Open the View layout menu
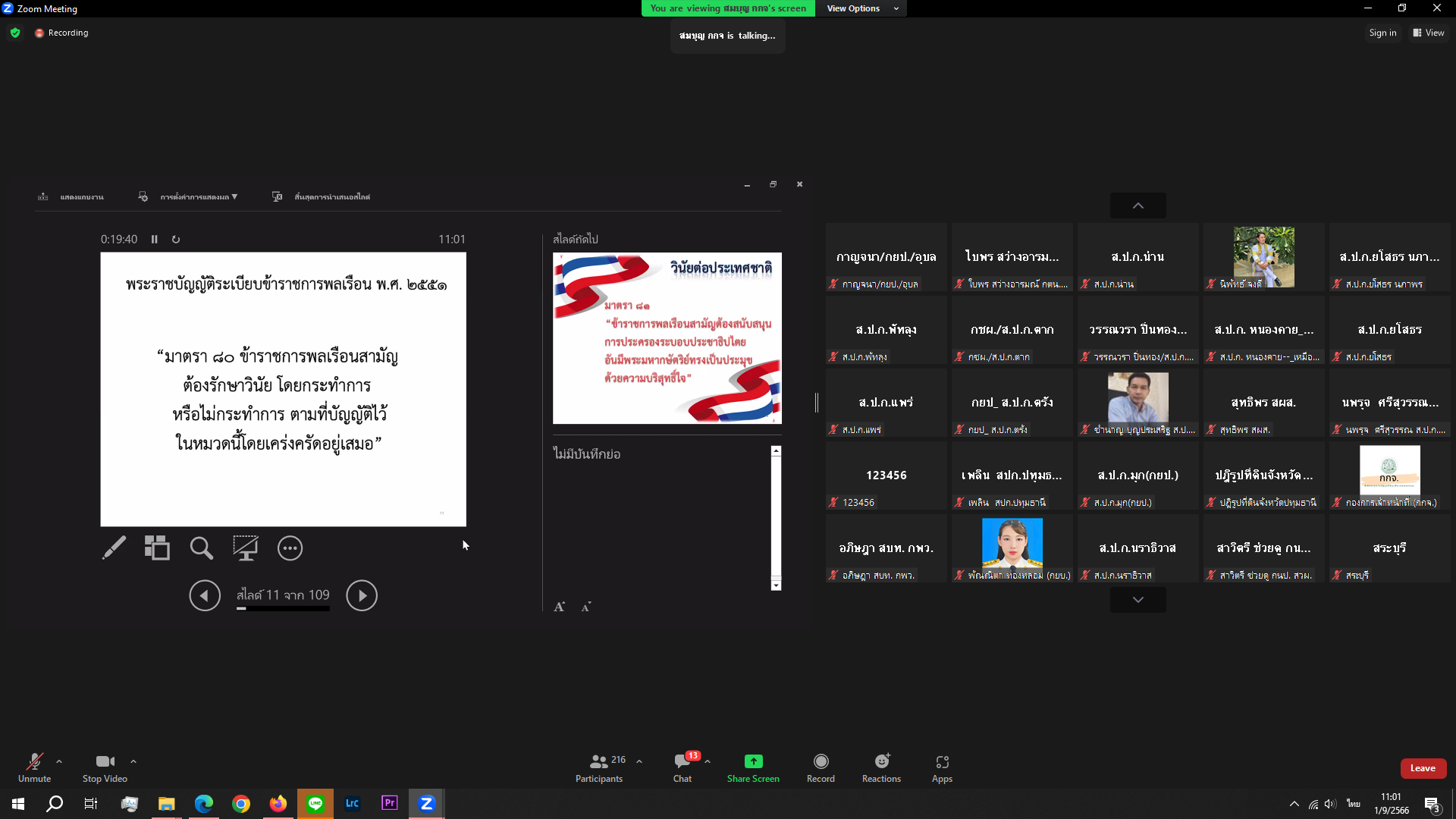 tap(1429, 33)
